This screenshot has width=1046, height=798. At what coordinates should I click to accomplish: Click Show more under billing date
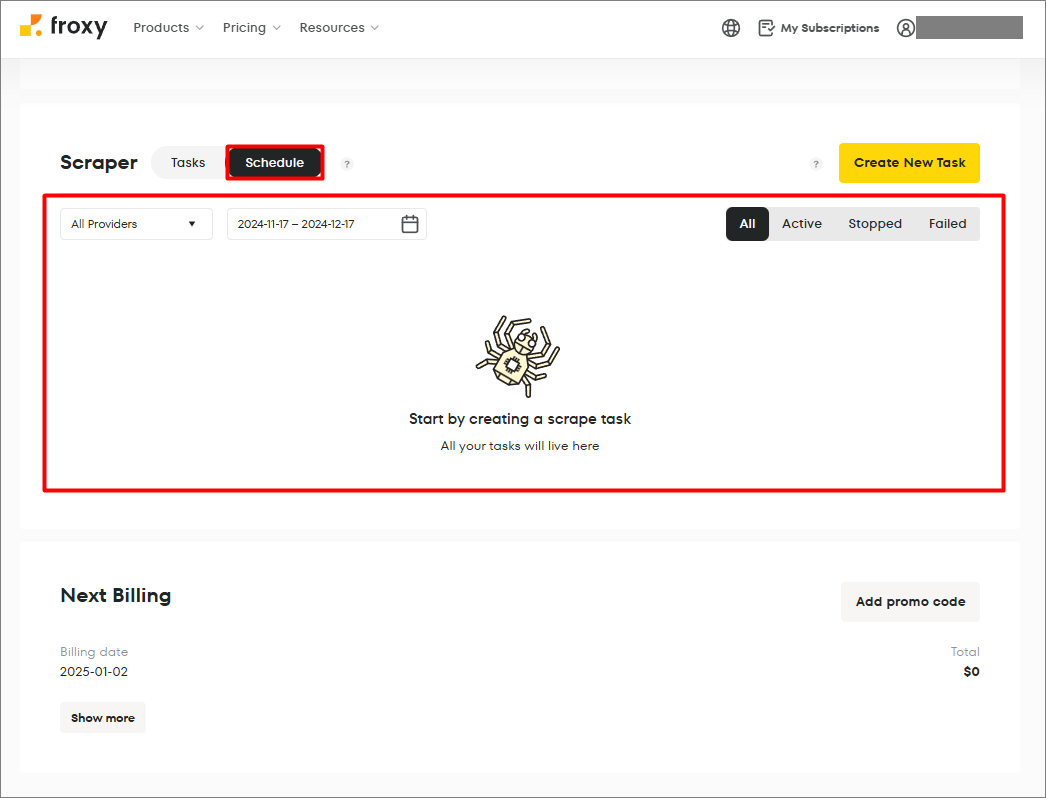point(103,718)
